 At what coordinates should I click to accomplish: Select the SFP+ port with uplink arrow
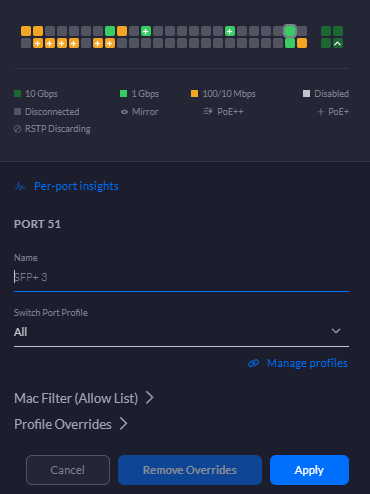[338, 43]
